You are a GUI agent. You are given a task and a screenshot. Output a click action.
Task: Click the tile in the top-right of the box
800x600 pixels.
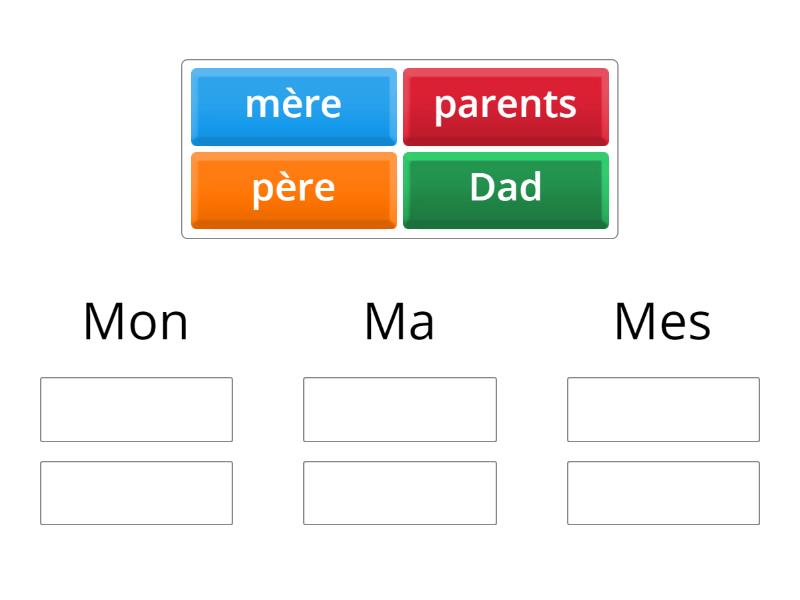click(x=506, y=104)
